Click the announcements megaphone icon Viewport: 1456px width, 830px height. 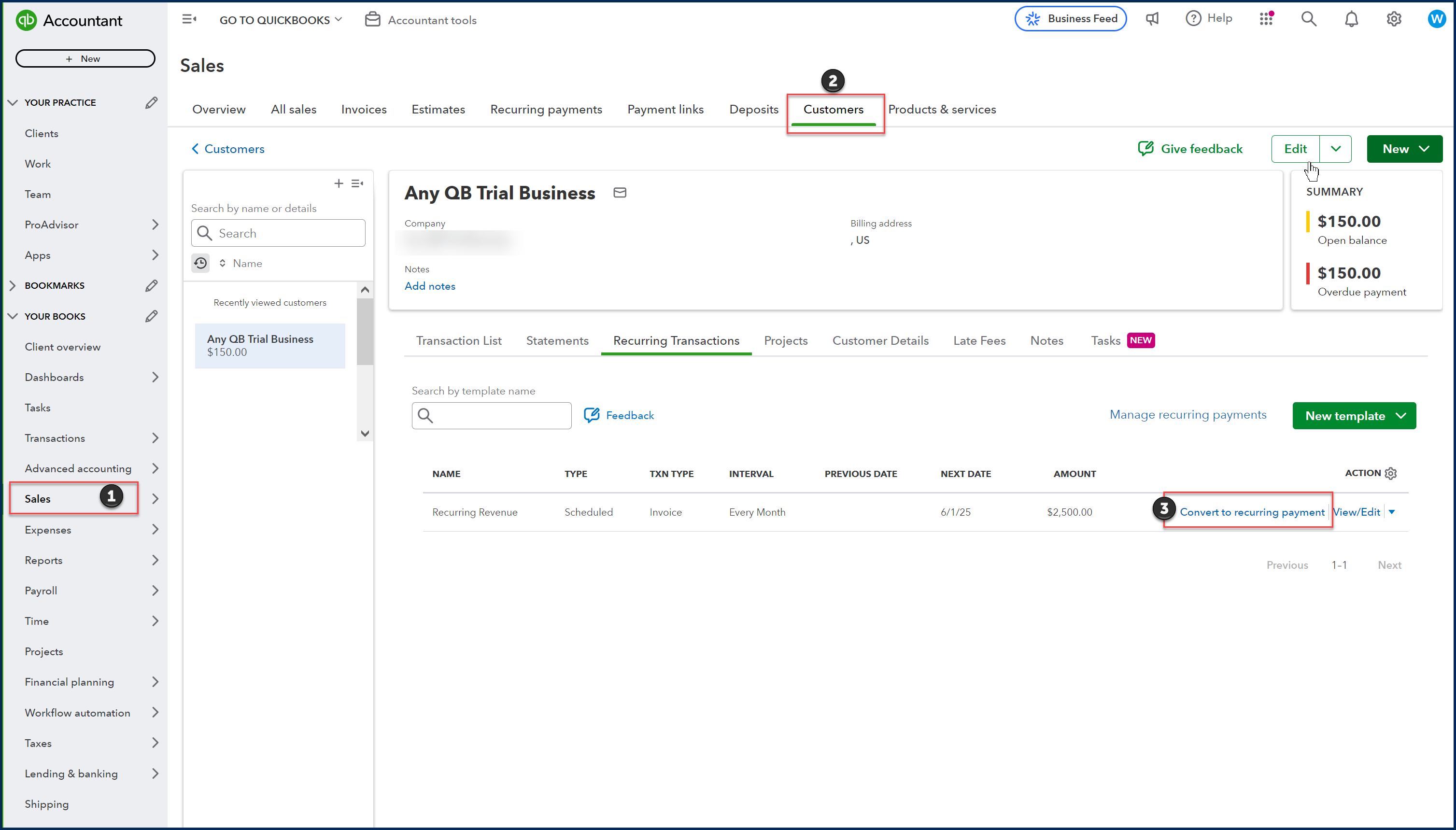[1152, 19]
